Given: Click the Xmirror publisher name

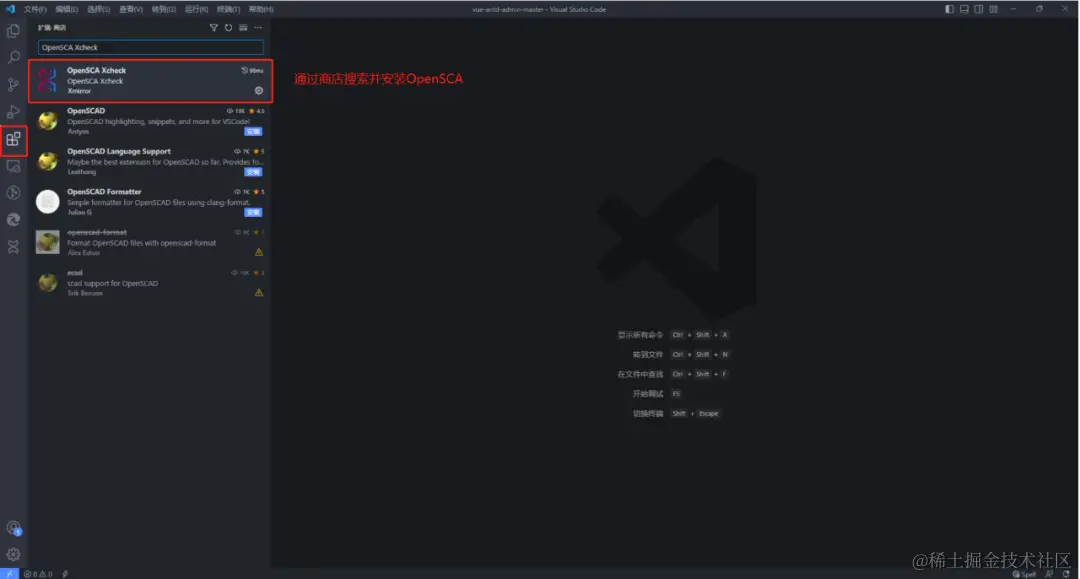Looking at the screenshot, I should [x=79, y=91].
